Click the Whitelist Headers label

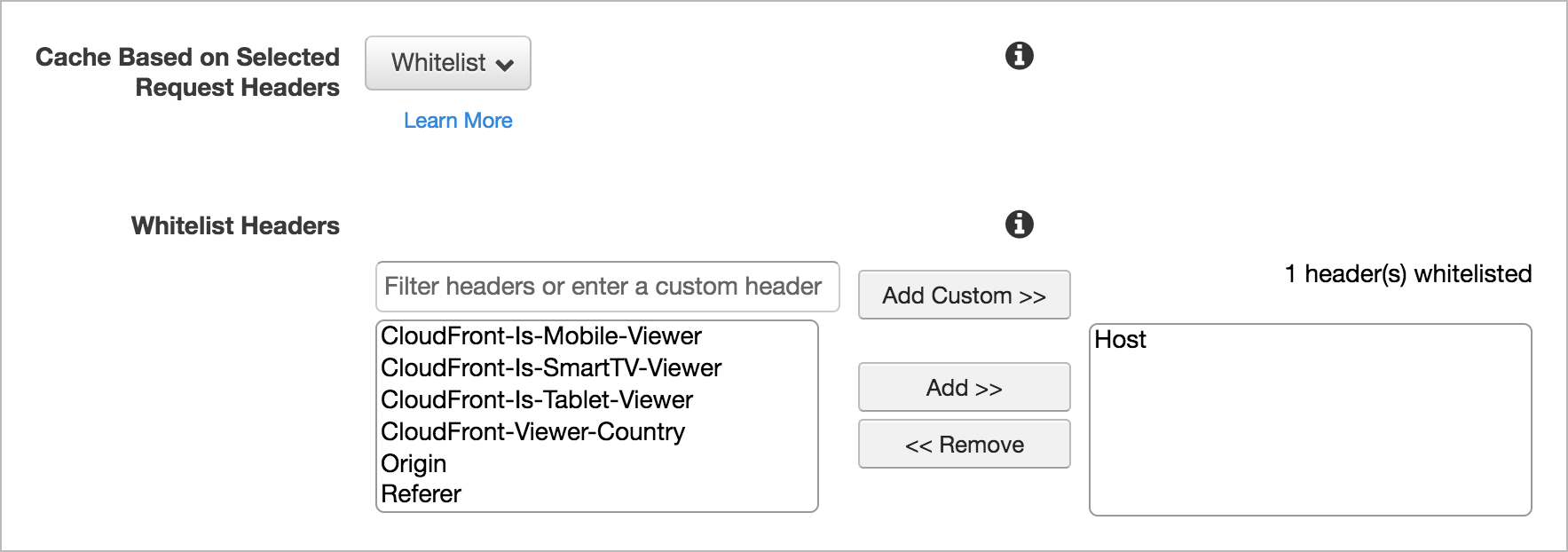235,226
